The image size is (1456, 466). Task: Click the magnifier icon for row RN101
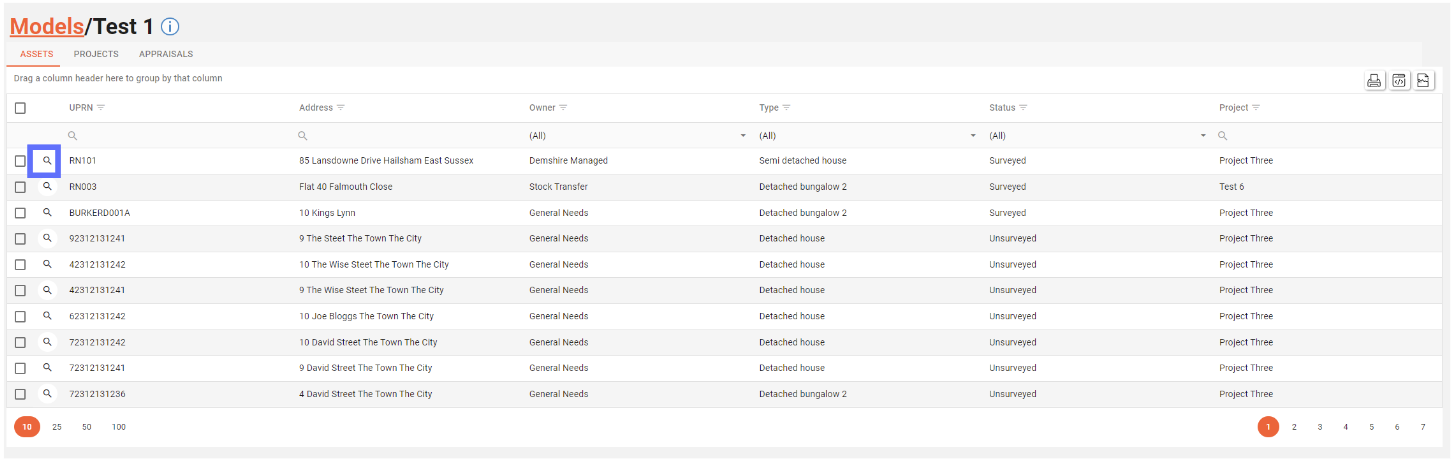click(x=46, y=160)
